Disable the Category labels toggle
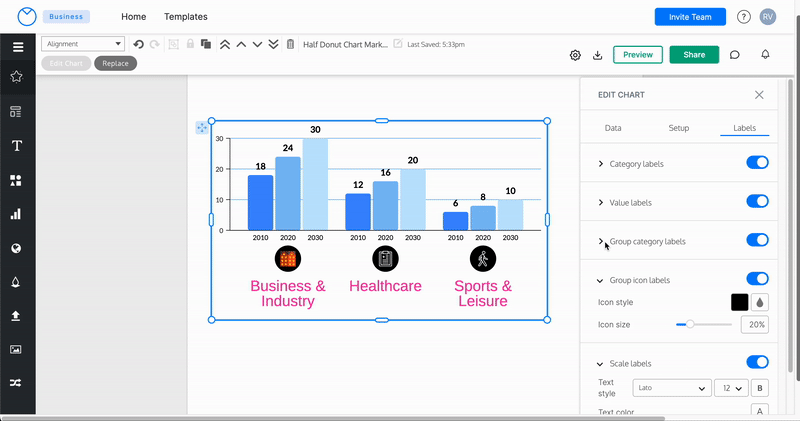 point(757,163)
